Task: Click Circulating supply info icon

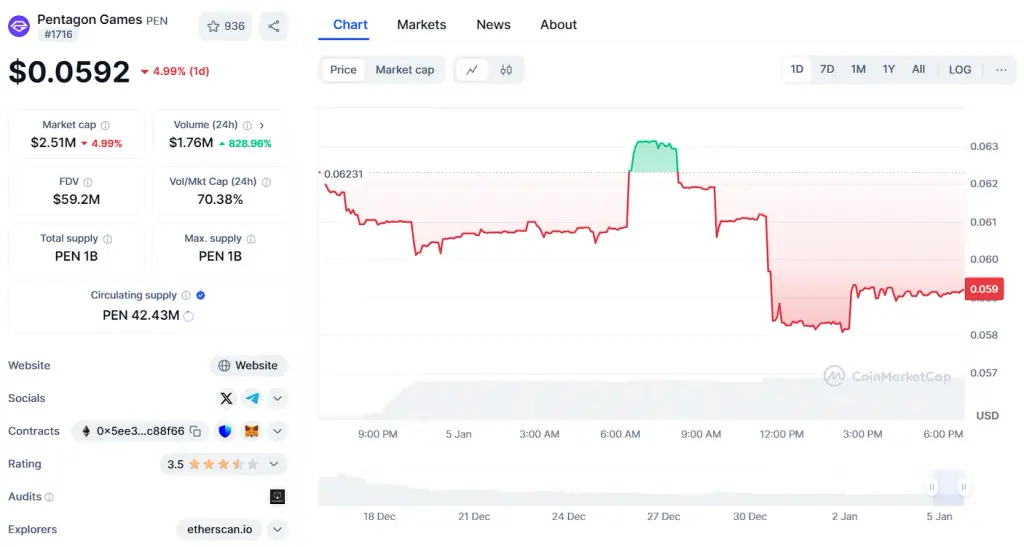Action: [186, 296]
